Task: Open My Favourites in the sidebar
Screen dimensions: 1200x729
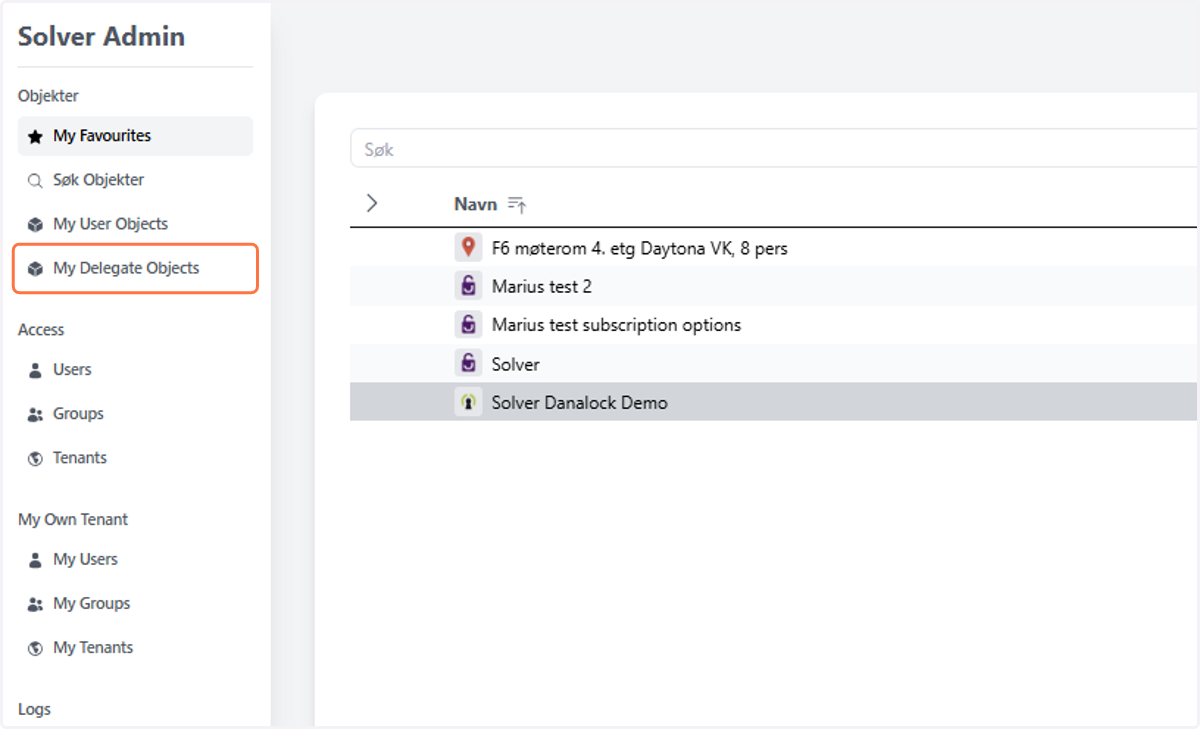Action: pos(135,136)
